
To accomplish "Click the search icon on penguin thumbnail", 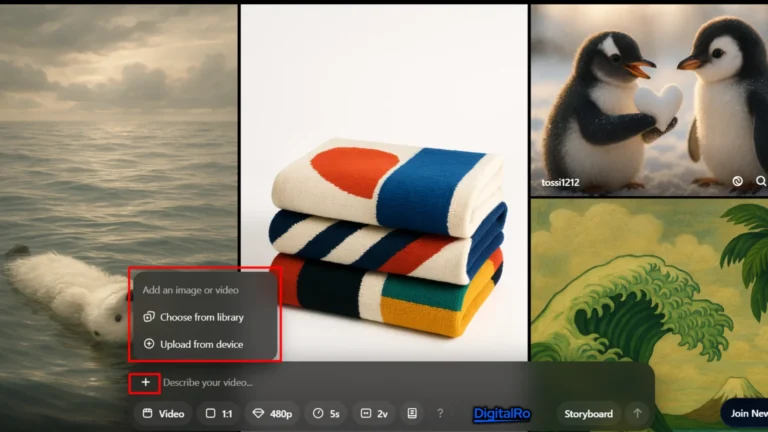I will (x=760, y=182).
